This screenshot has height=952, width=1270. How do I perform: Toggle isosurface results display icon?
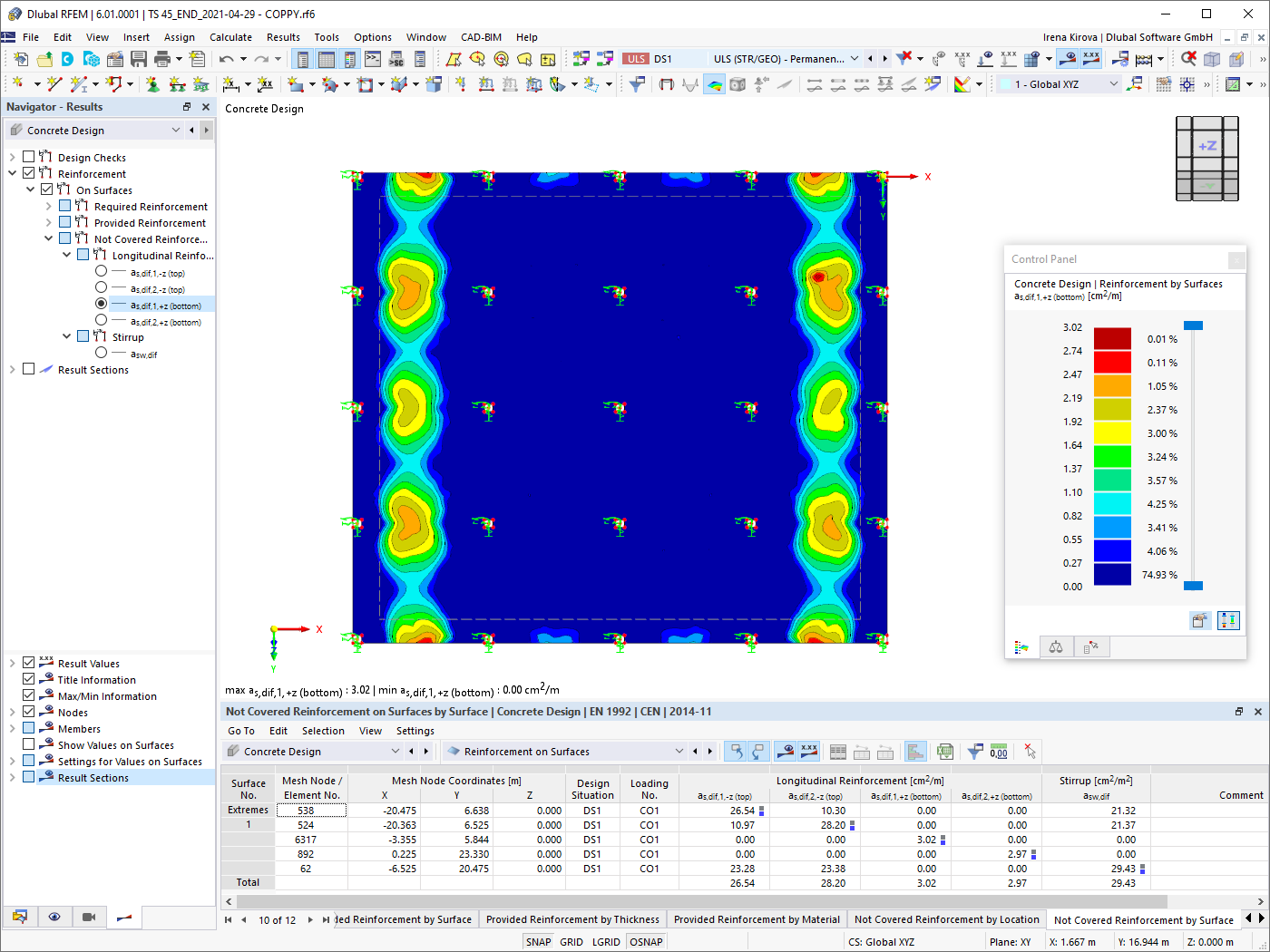[714, 84]
